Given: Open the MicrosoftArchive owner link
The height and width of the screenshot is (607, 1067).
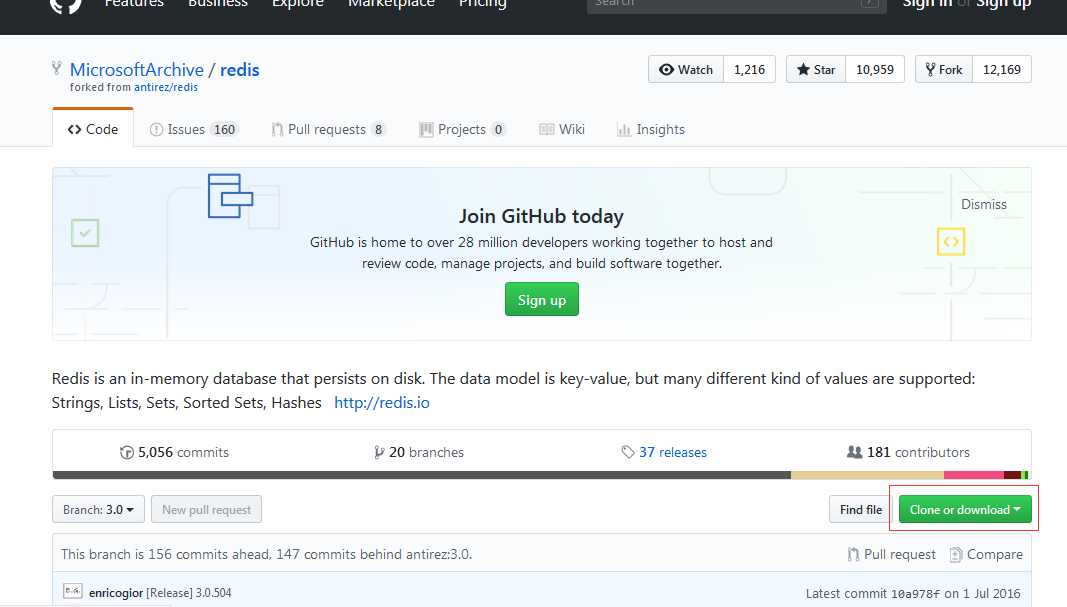Looking at the screenshot, I should (x=137, y=69).
